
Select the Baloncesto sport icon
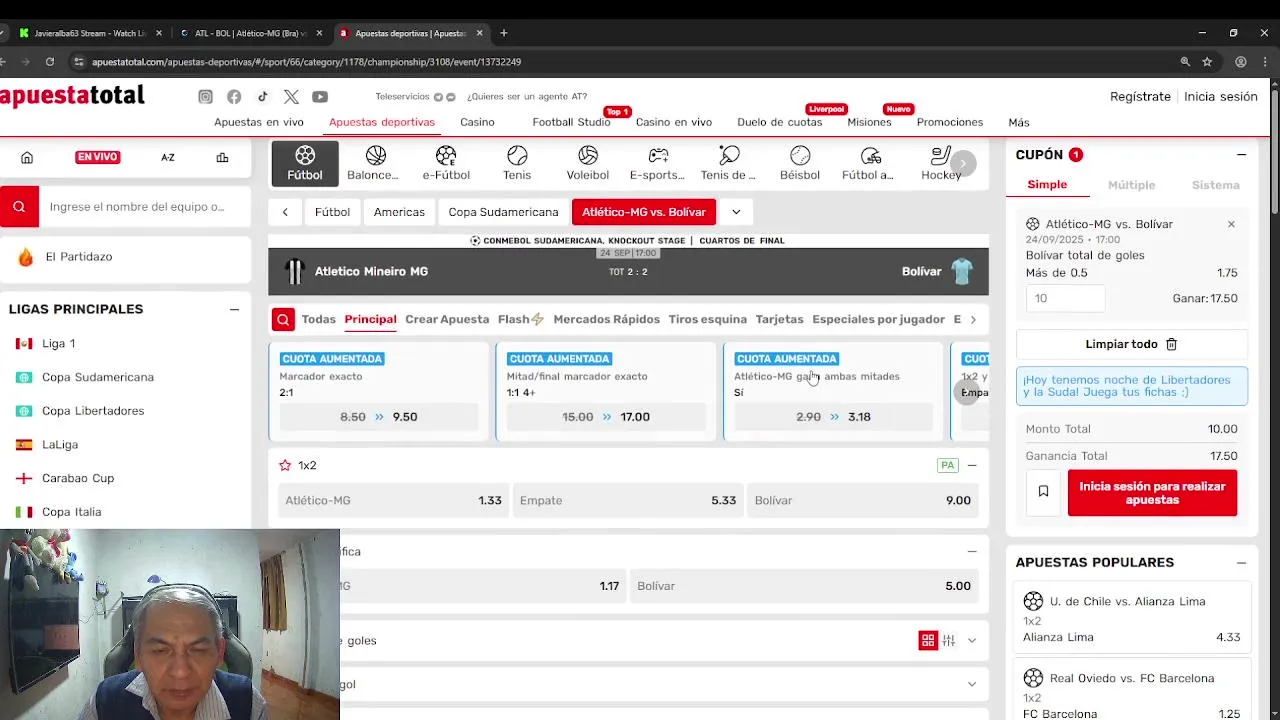click(375, 163)
